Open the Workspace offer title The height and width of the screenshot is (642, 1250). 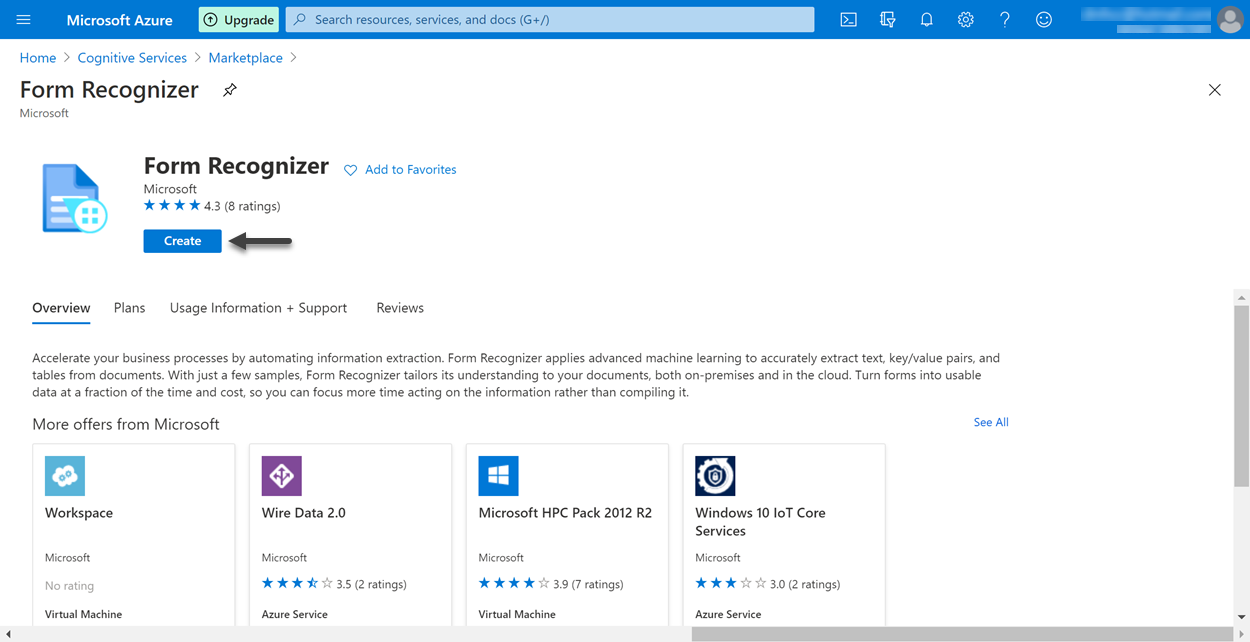click(79, 513)
